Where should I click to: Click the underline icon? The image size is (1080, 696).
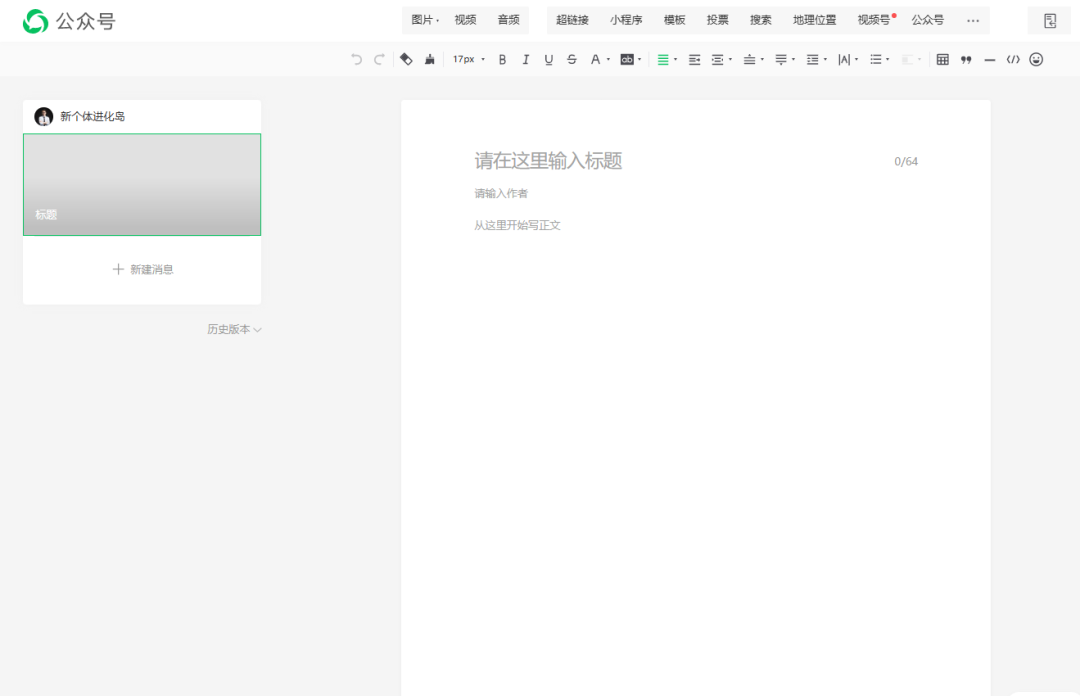pyautogui.click(x=548, y=60)
